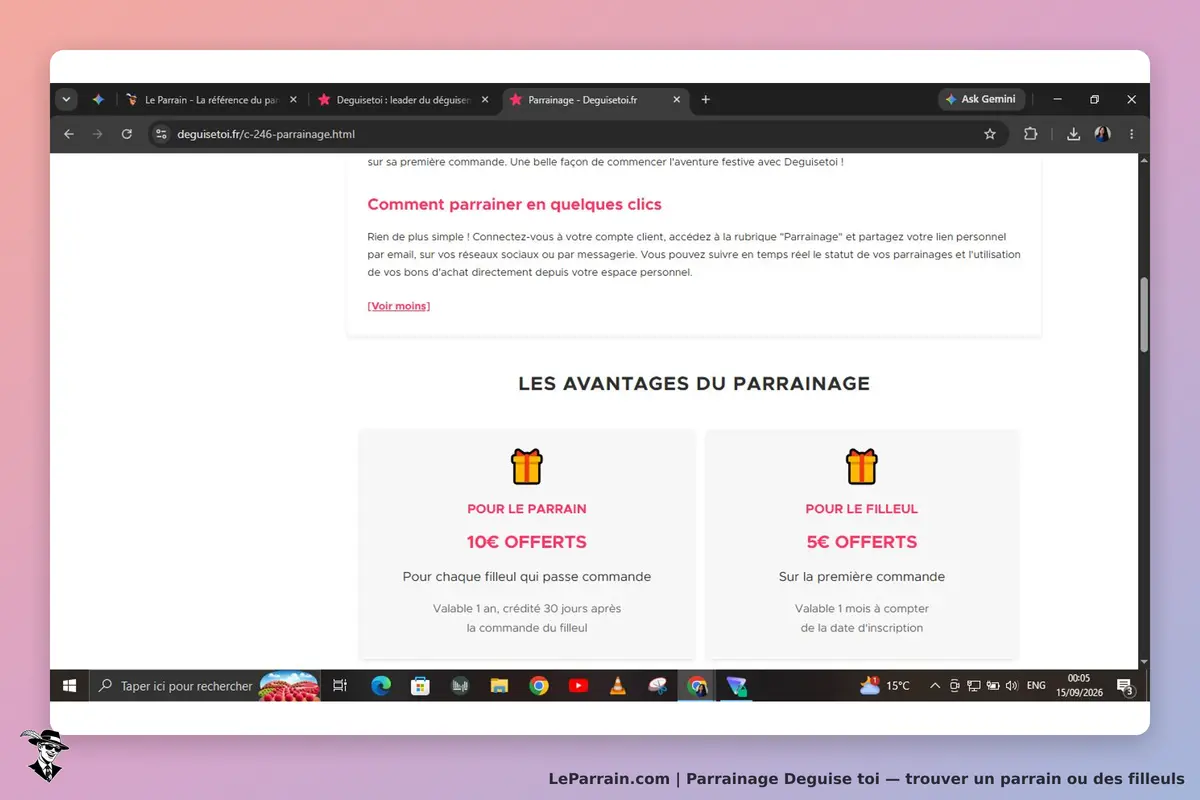Open the notification center icon

coord(1125,686)
